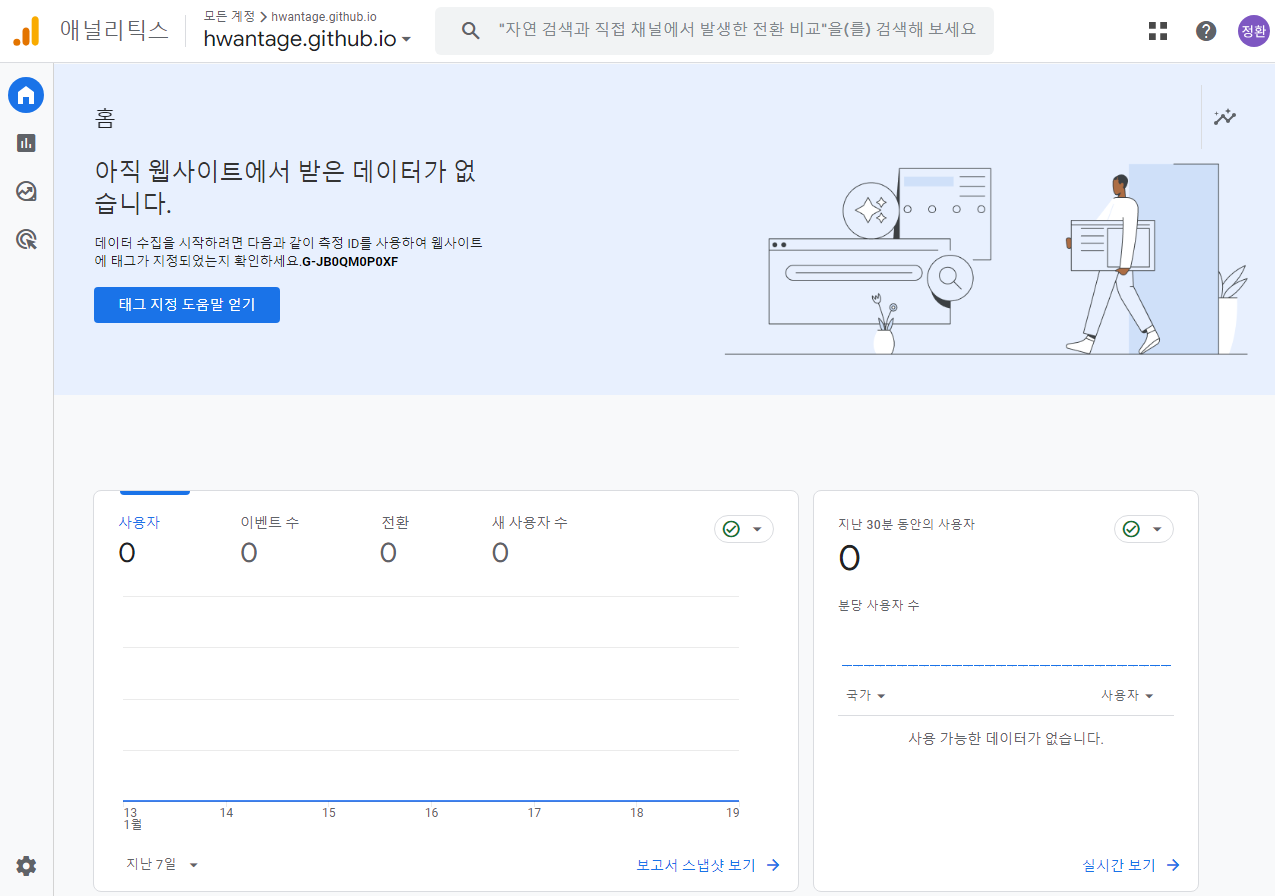Click the 태그 지정 도움말 얻기 button
This screenshot has width=1275, height=896.
(x=187, y=305)
